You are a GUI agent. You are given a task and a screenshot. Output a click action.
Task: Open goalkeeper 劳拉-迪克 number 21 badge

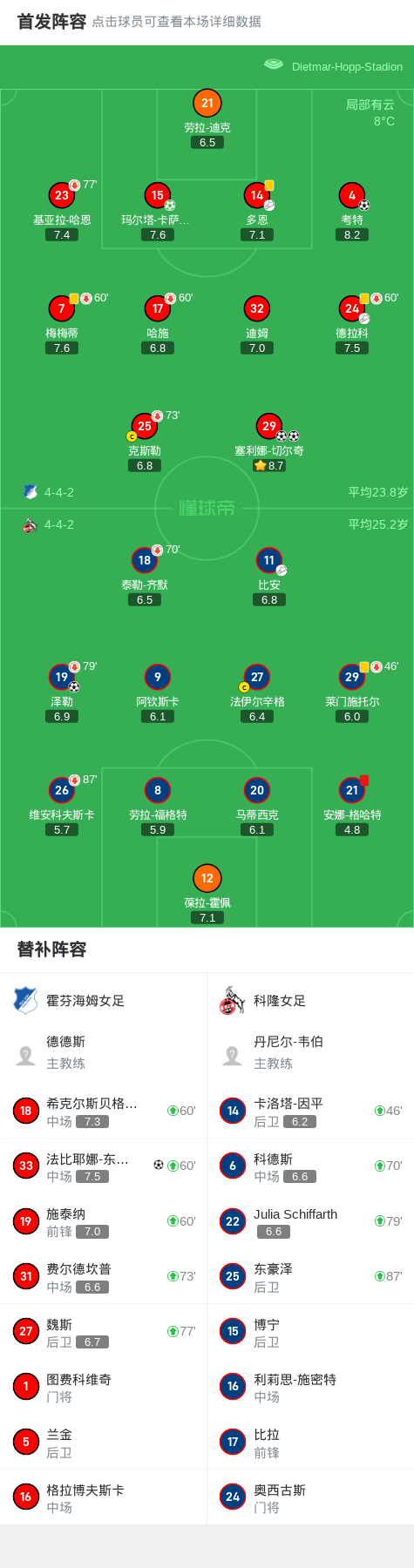pyautogui.click(x=207, y=103)
